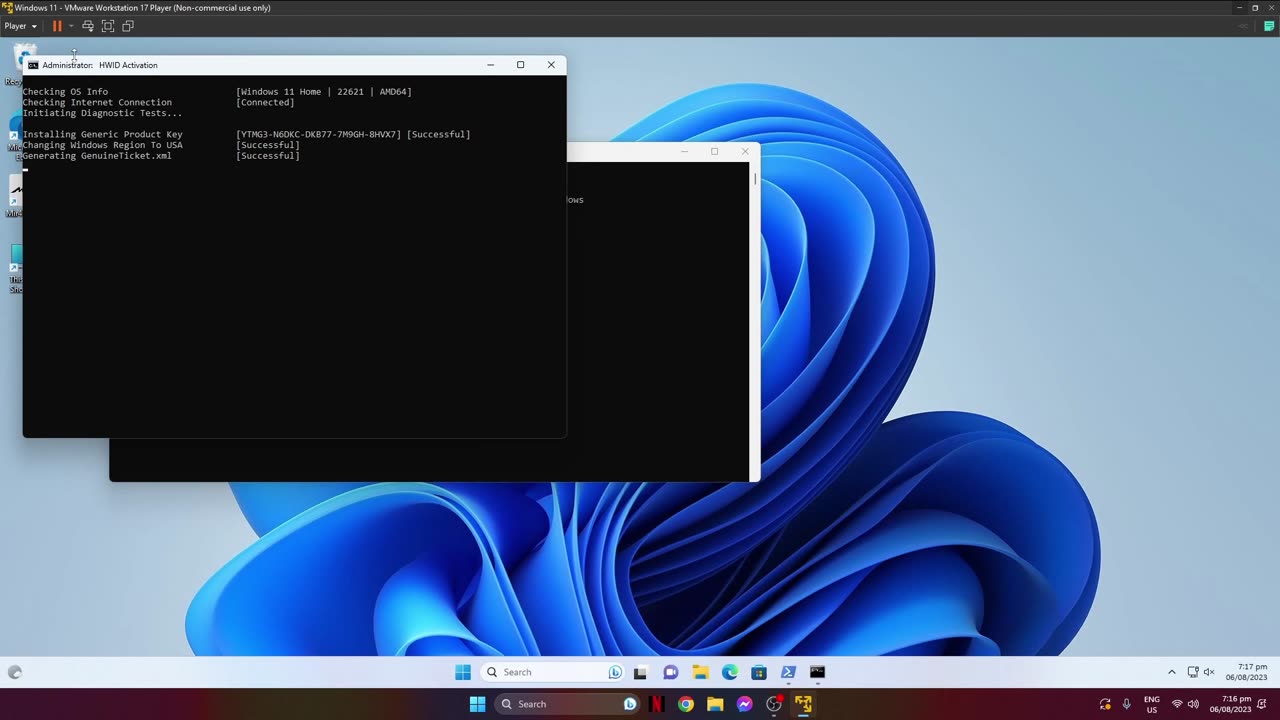Launch Netflix from the host taskbar

(x=656, y=704)
